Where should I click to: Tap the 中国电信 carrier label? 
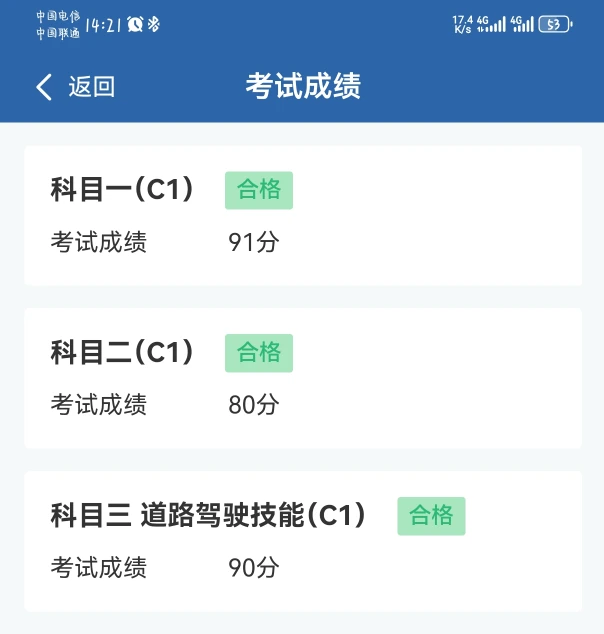click(x=58, y=17)
